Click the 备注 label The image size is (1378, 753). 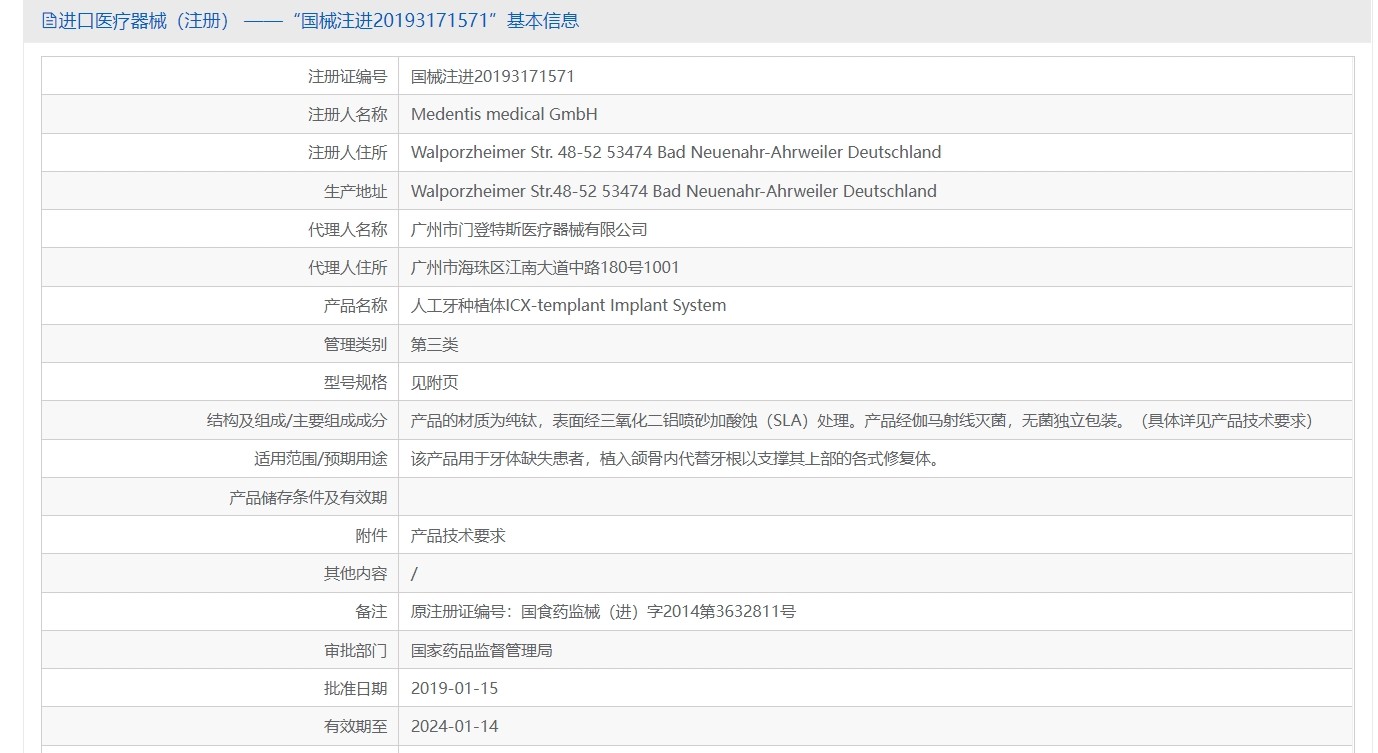(371, 611)
